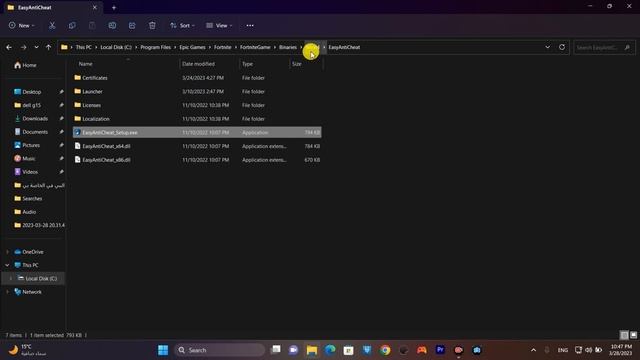Click the Cut scissors icon
The height and width of the screenshot is (360, 640).
pos(52,25)
